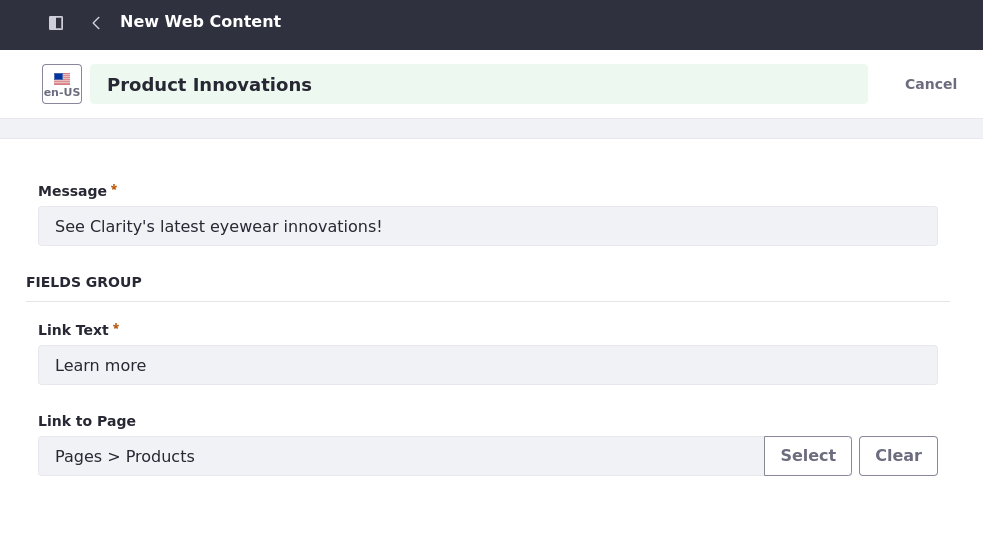Image resolution: width=983 pixels, height=541 pixels.
Task: Focus the Product Innovations title field
Action: (x=479, y=84)
